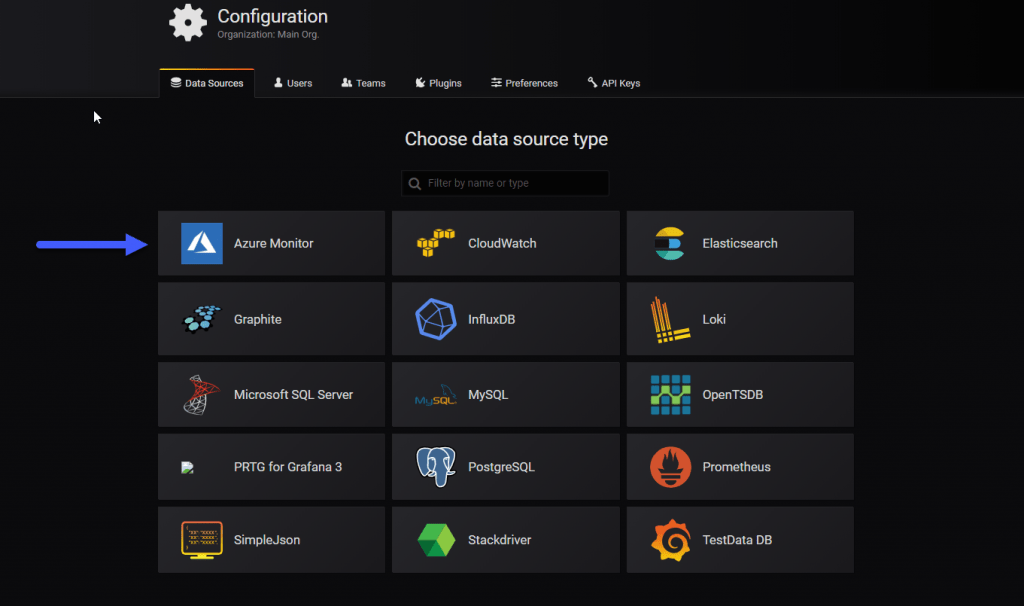Click the Data Sources database icon

click(x=176, y=82)
